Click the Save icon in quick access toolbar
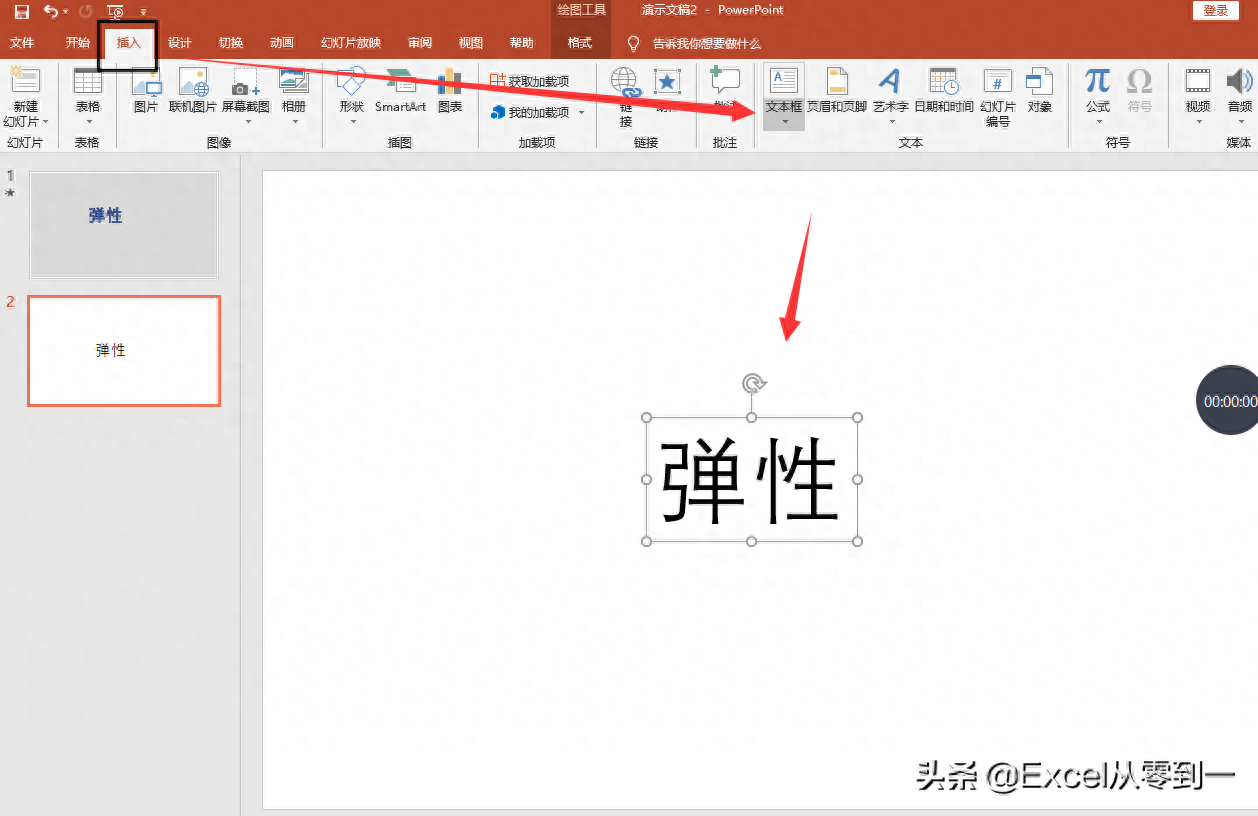The width and height of the screenshot is (1258, 816). pos(21,11)
